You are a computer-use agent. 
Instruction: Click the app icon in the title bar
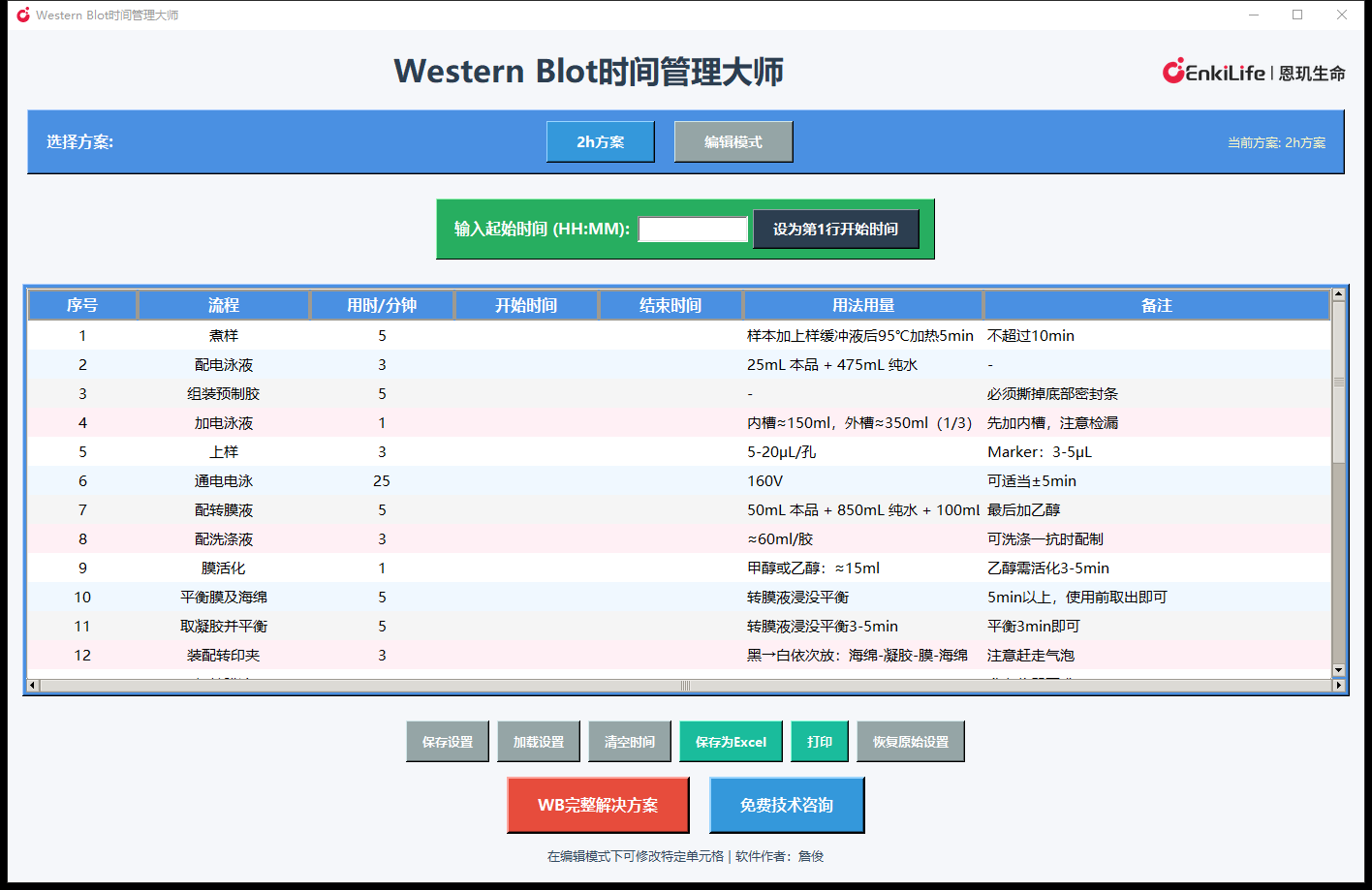click(23, 15)
